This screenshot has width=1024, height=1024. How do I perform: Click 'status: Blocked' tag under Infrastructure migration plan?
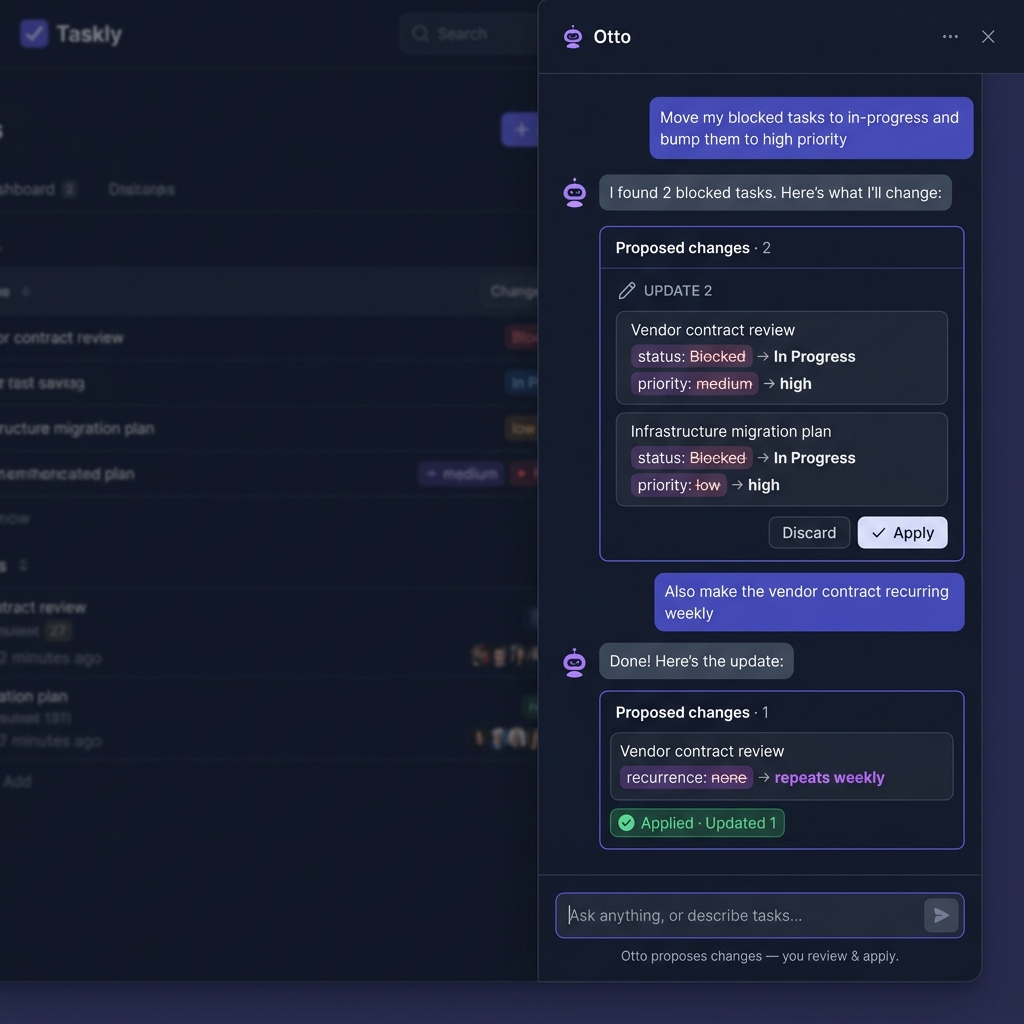[x=691, y=457]
